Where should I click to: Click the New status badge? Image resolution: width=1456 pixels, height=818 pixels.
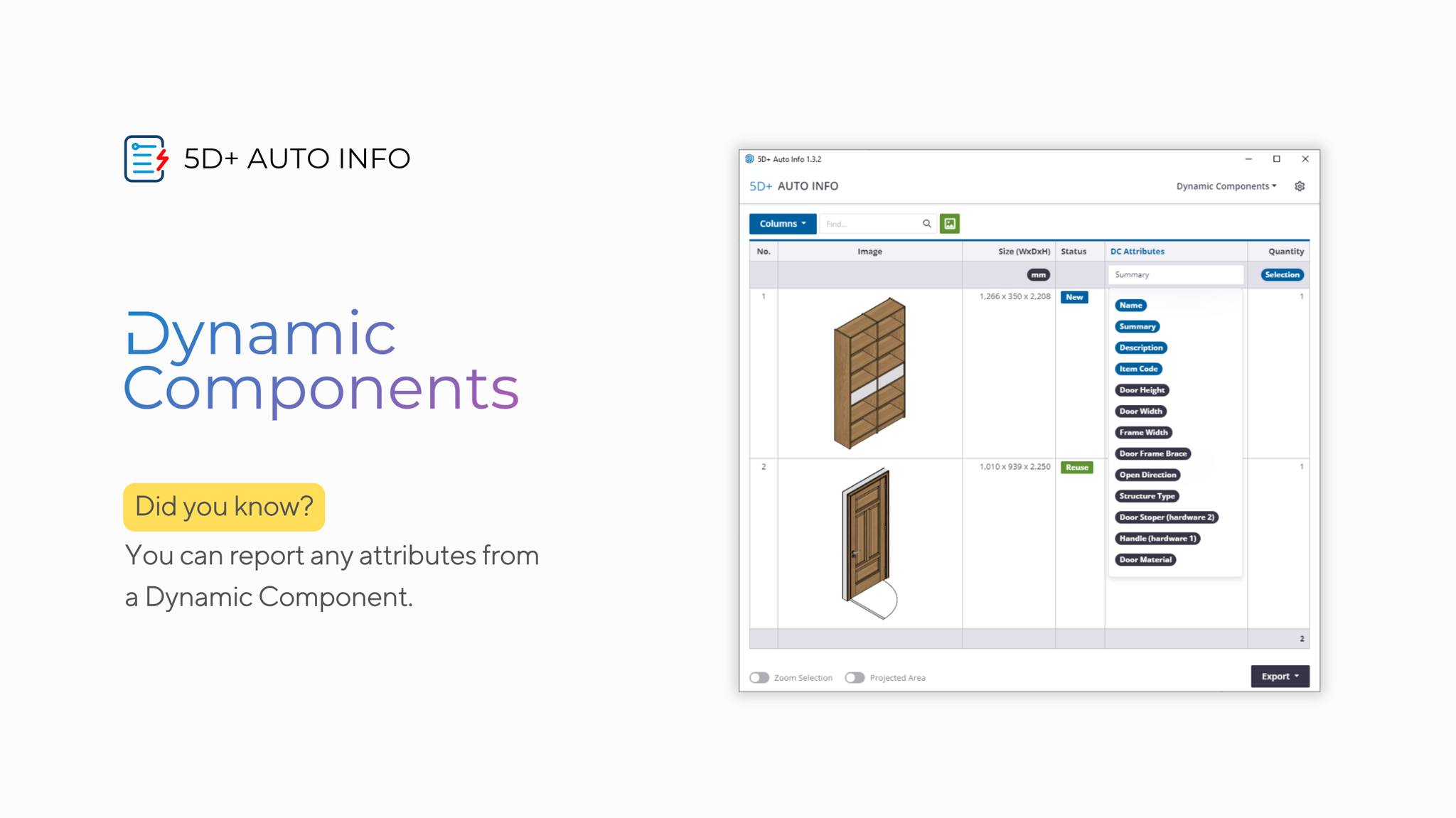pyautogui.click(x=1074, y=297)
